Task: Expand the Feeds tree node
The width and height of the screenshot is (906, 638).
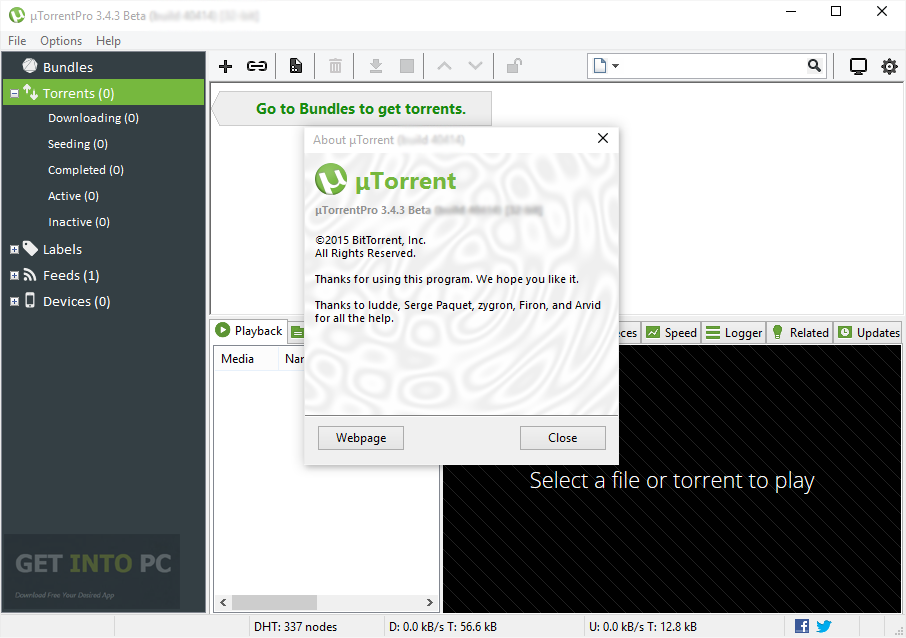Action: click(14, 276)
